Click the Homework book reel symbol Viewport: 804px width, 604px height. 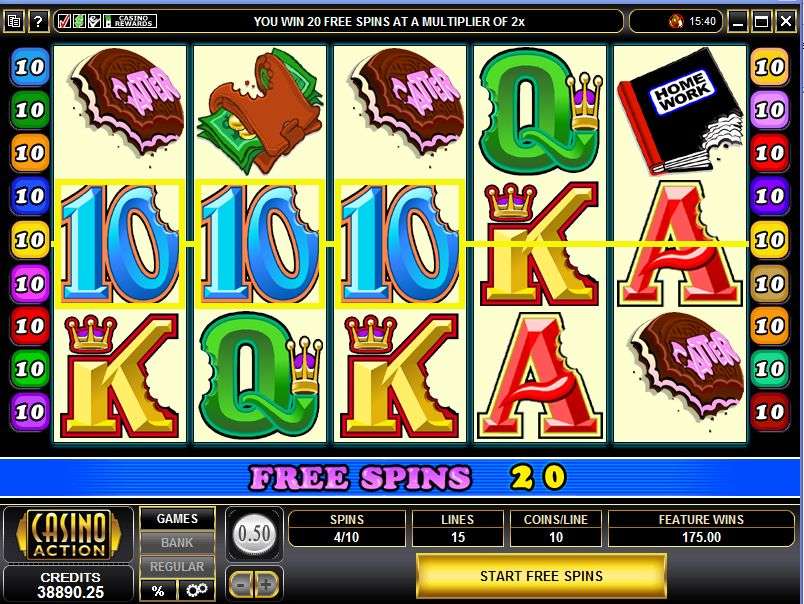pyautogui.click(x=680, y=111)
